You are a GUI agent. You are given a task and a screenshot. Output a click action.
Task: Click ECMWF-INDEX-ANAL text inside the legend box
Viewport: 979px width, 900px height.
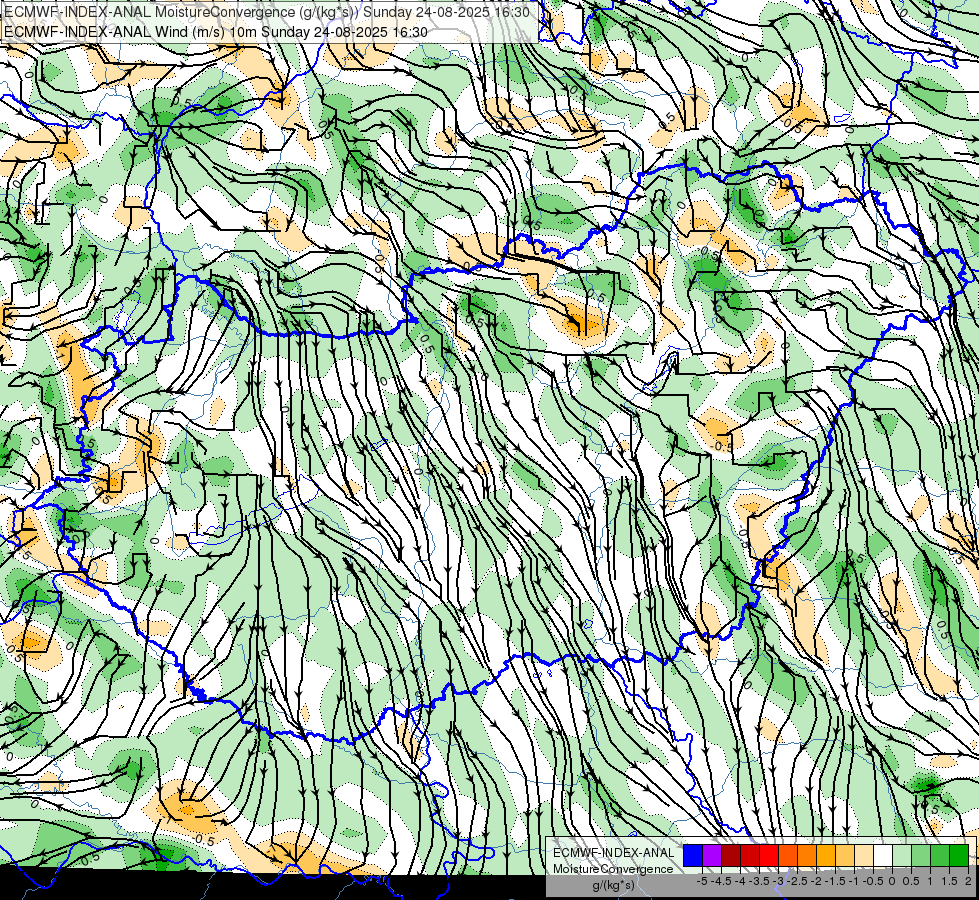click(614, 853)
